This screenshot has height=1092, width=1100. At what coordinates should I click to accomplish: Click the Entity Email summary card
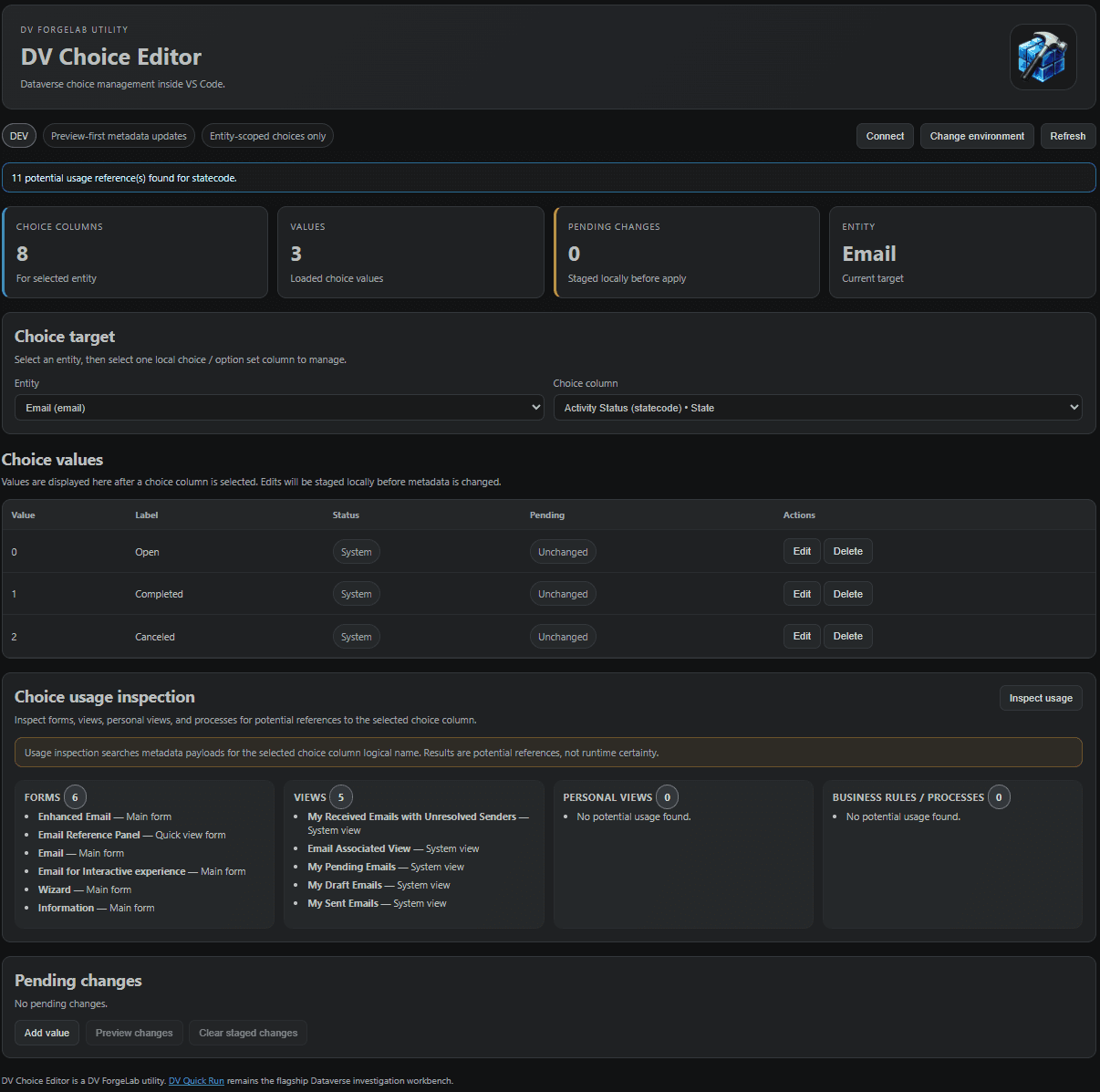pyautogui.click(x=962, y=252)
